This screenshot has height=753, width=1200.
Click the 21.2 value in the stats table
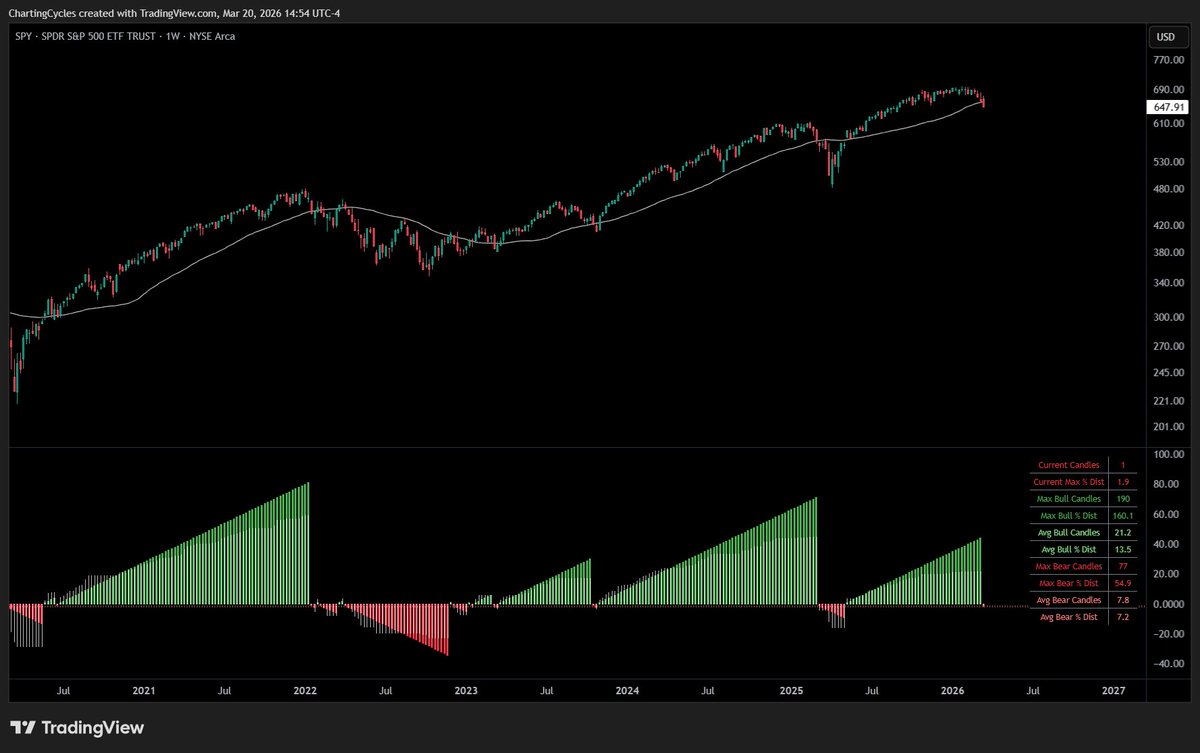coord(1123,533)
